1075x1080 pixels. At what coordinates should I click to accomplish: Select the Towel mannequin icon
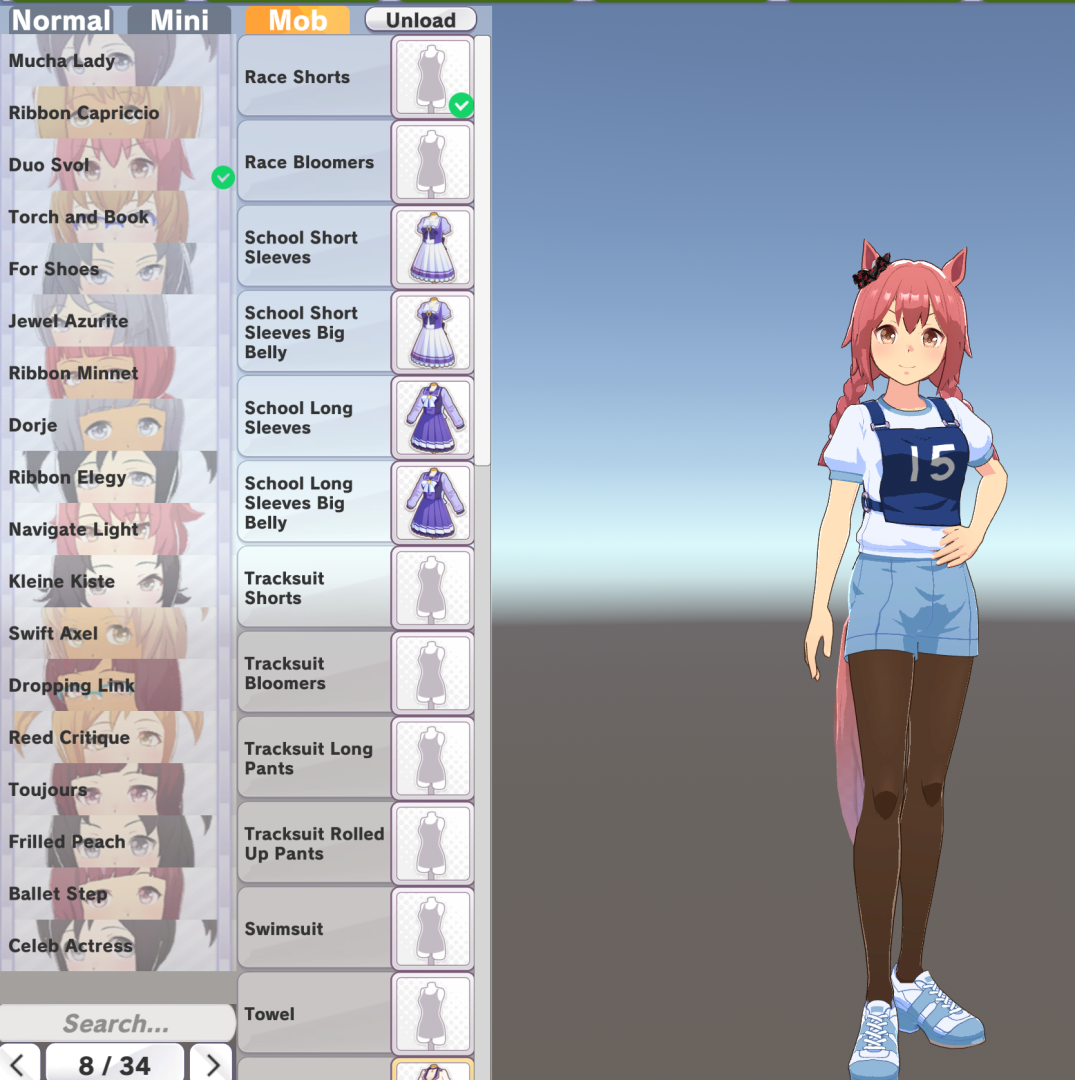[x=432, y=1015]
